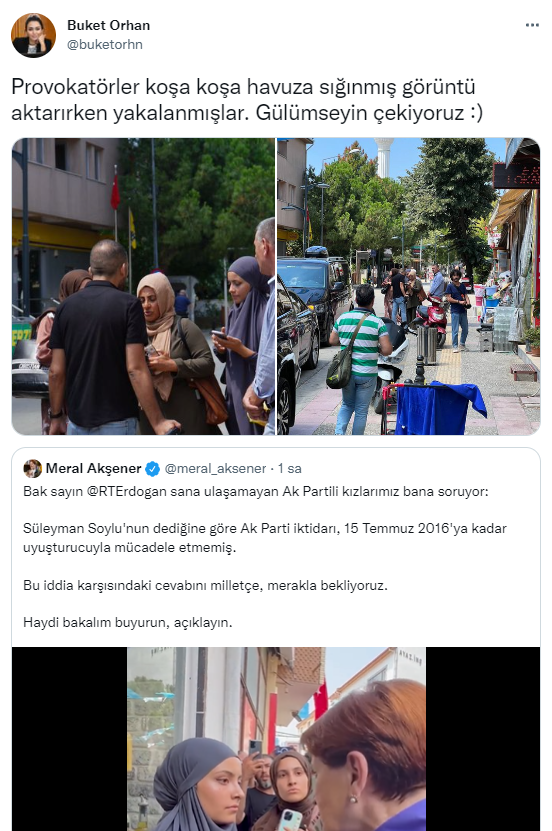Play the quoted tweet's video
552x831 pixels.
click(276, 739)
